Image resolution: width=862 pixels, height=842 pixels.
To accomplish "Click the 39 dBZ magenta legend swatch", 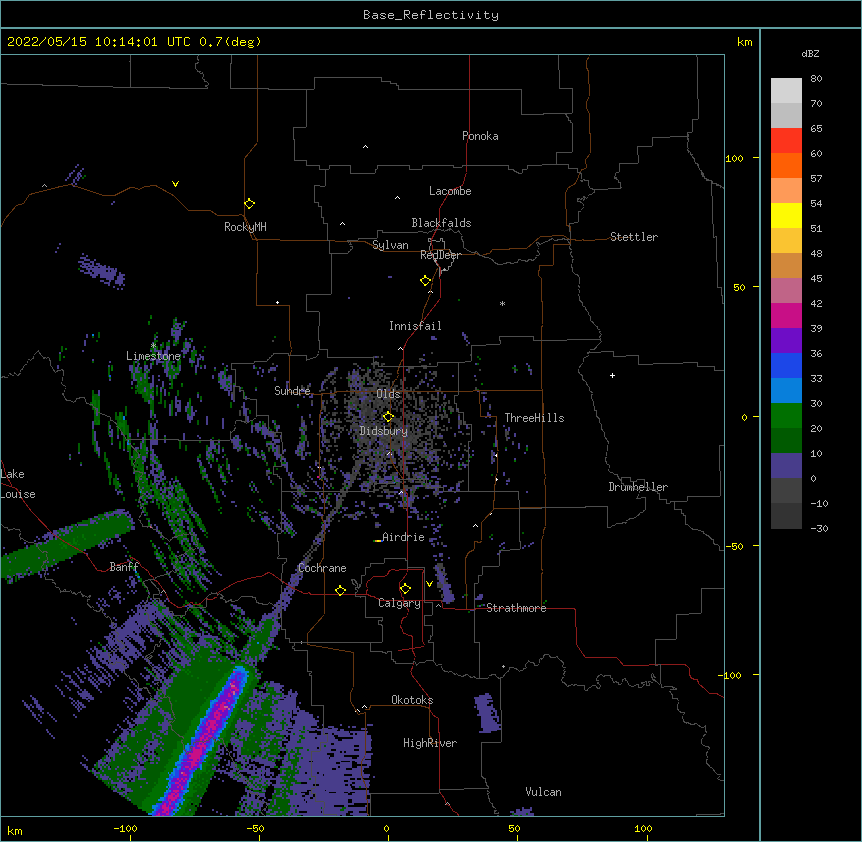I will (x=786, y=316).
